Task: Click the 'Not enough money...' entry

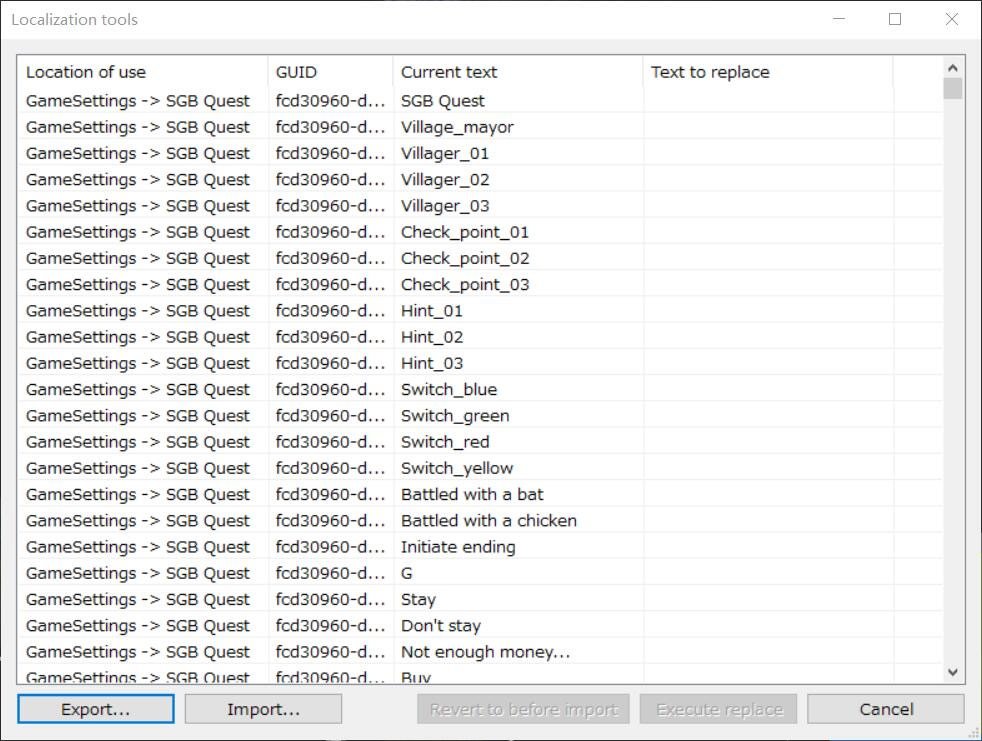Action: tap(480, 653)
